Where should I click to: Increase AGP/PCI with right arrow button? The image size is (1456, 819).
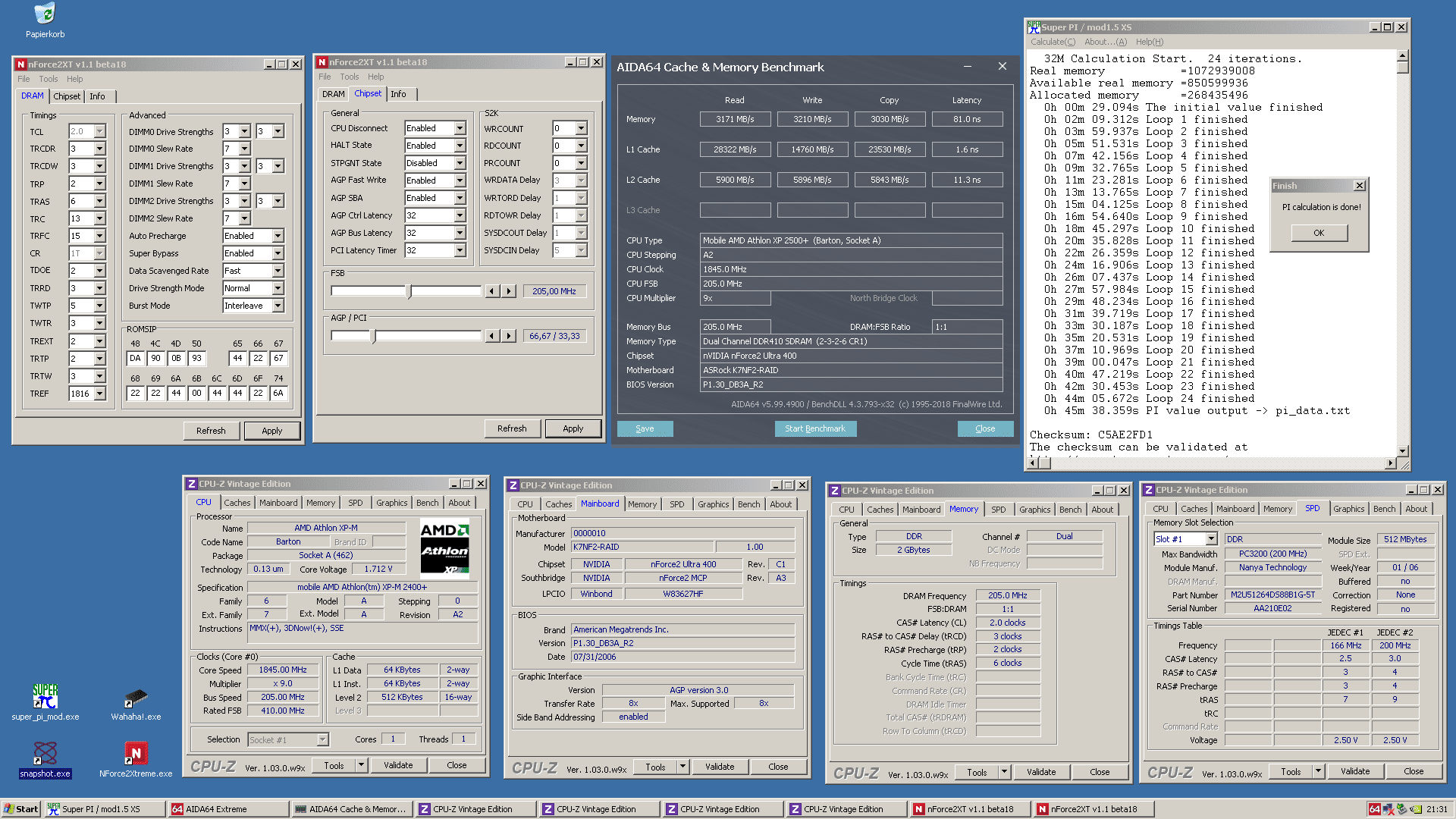click(509, 336)
